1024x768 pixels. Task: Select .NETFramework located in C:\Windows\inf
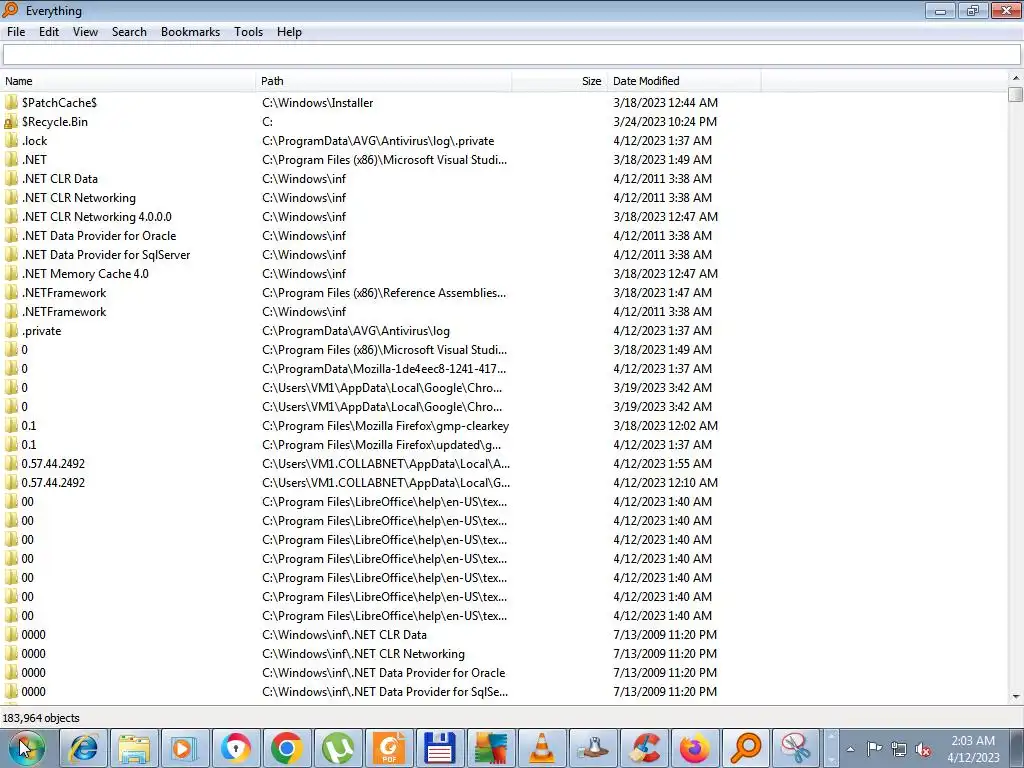tap(63, 312)
